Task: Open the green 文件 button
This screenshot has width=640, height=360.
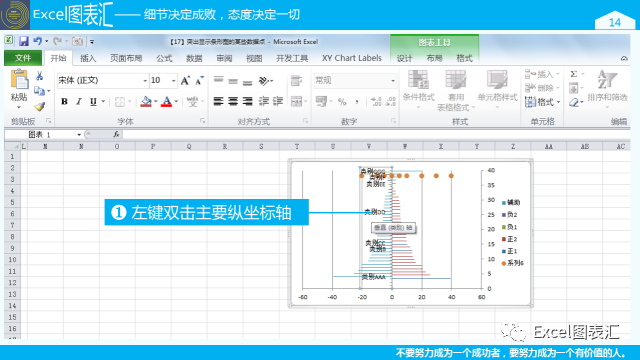Action: pyautogui.click(x=23, y=58)
